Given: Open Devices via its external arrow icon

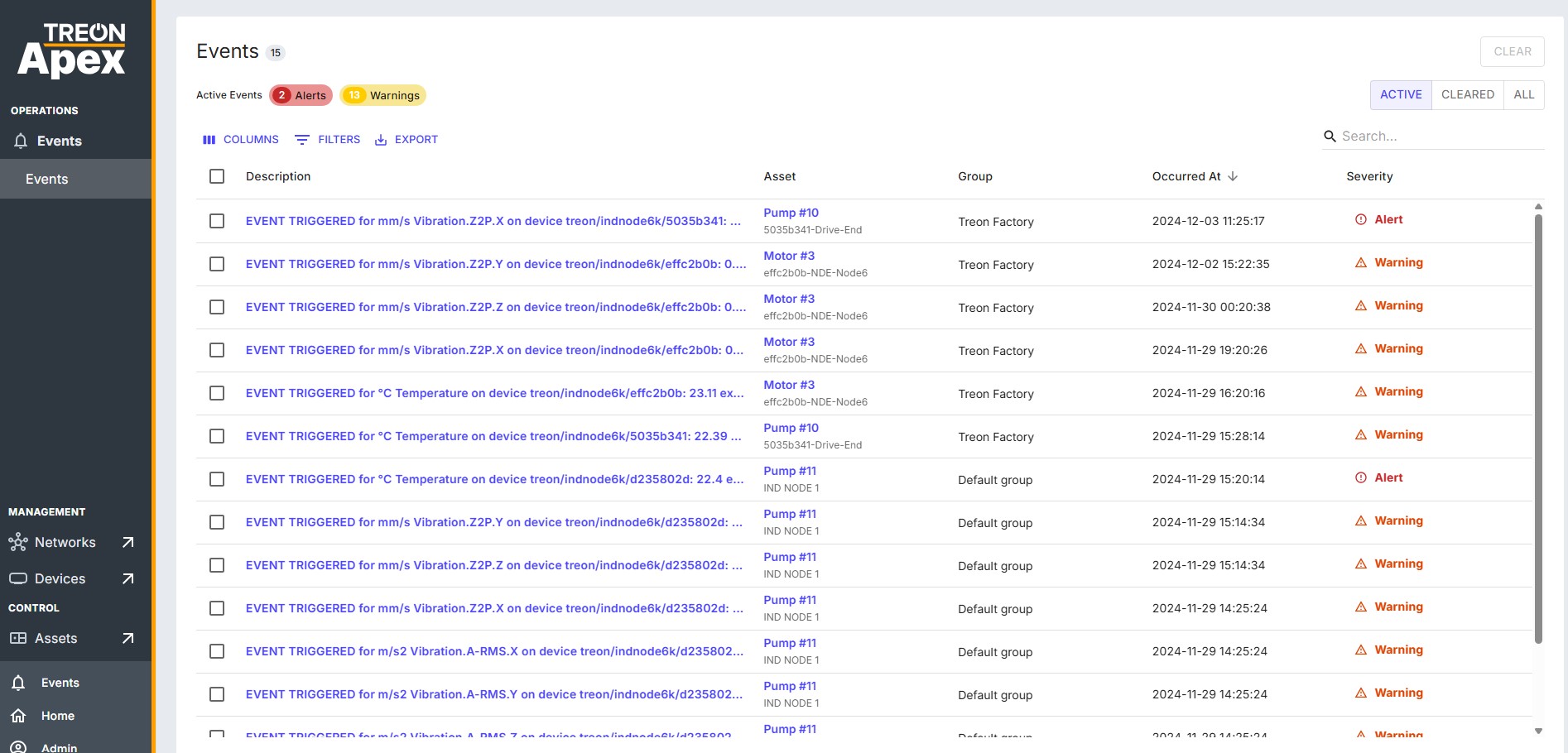Looking at the screenshot, I should (127, 579).
